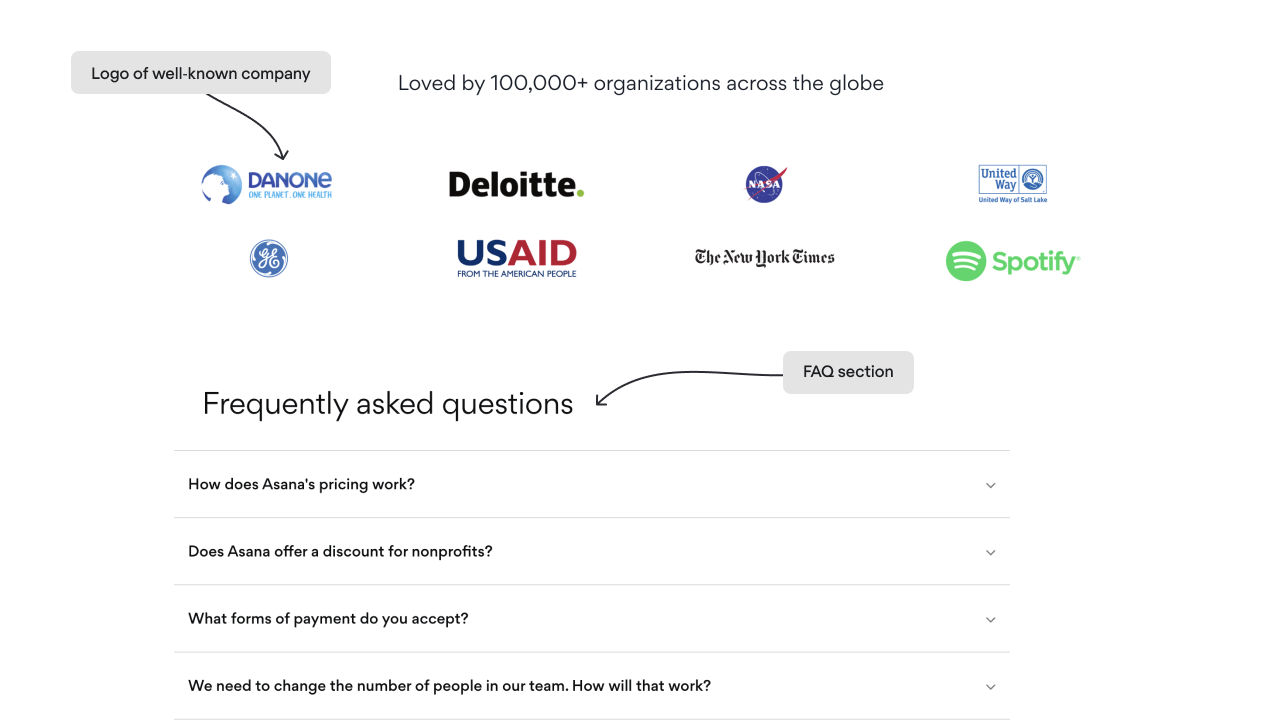This screenshot has width=1280, height=720.
Task: Open the question about changing team size
Action: (592, 686)
